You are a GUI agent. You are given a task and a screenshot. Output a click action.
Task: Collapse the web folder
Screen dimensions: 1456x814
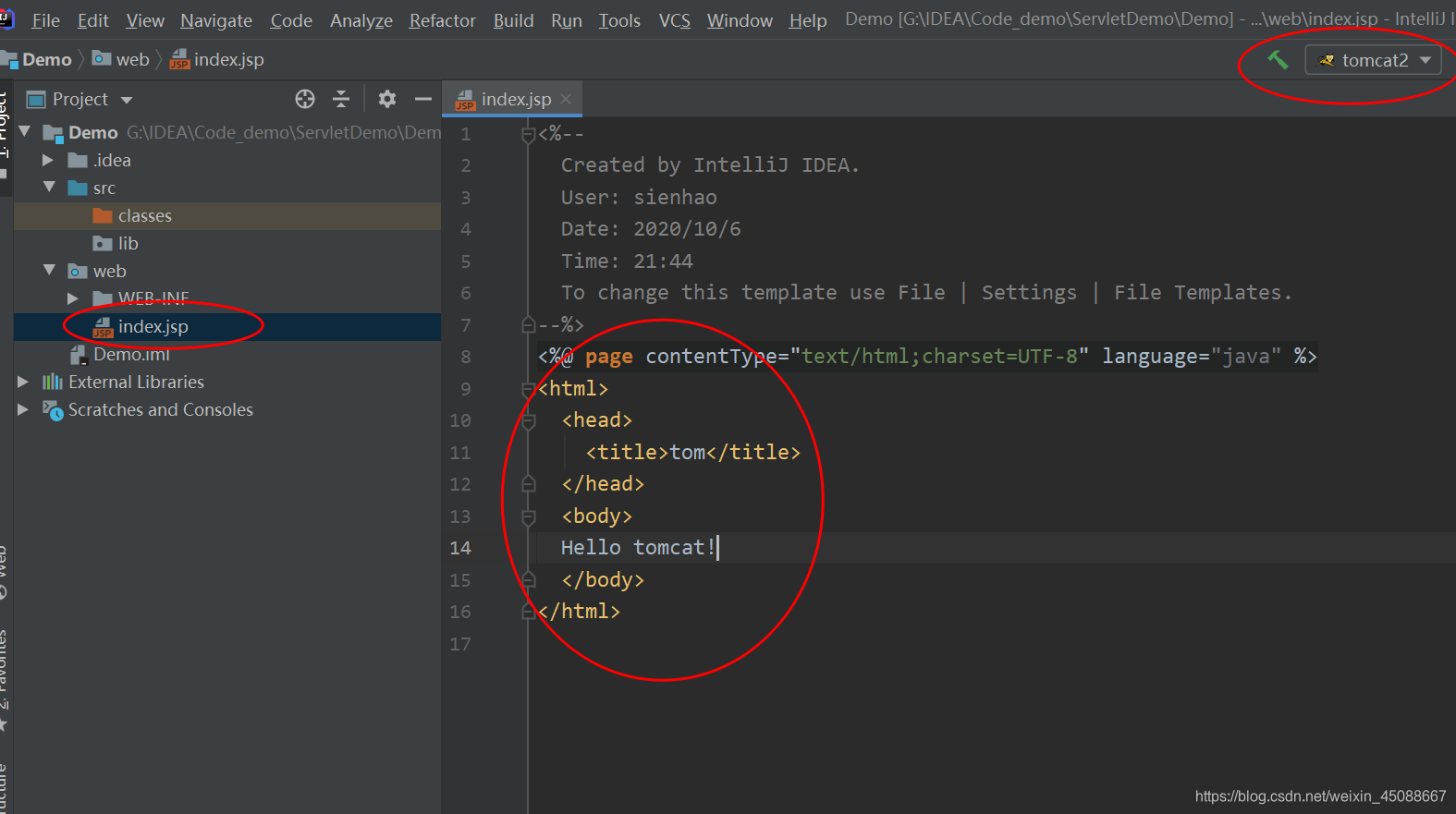pyautogui.click(x=49, y=271)
